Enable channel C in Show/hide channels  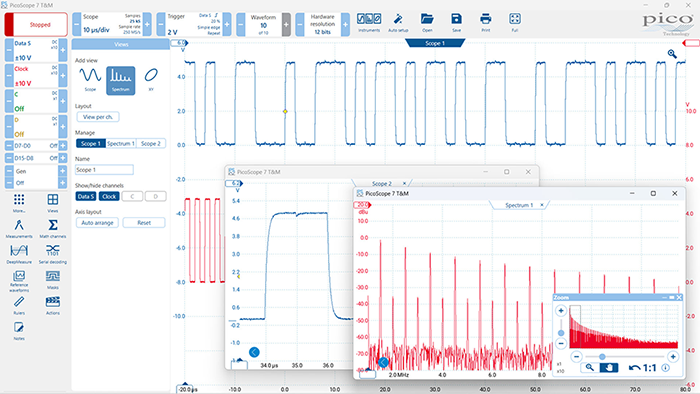(132, 196)
